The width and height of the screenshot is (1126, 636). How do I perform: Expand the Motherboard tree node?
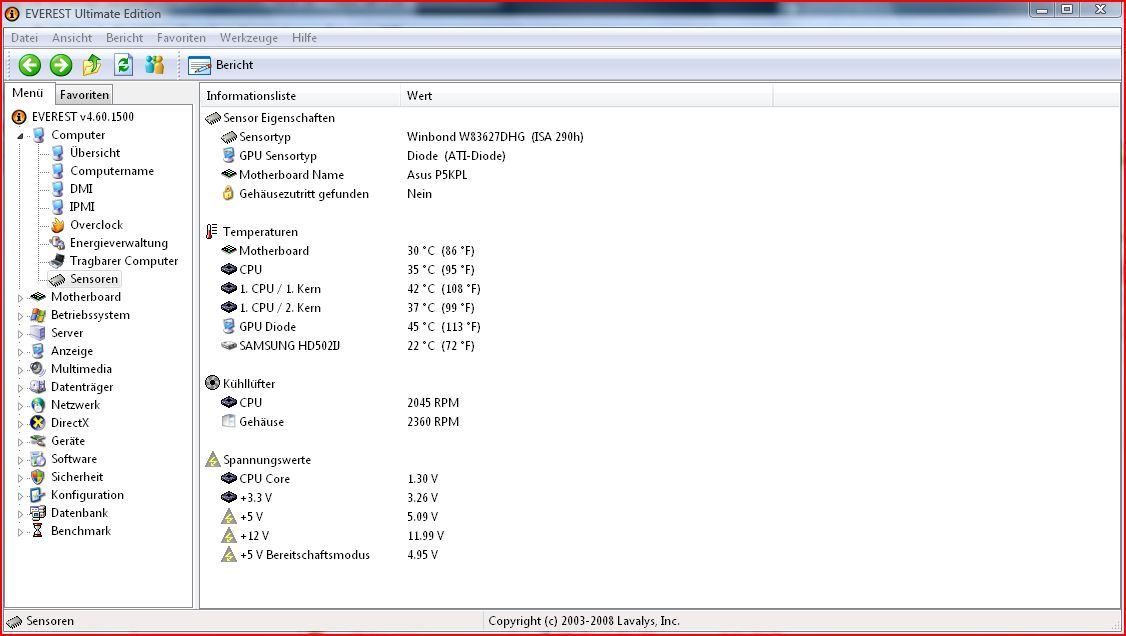(20, 297)
